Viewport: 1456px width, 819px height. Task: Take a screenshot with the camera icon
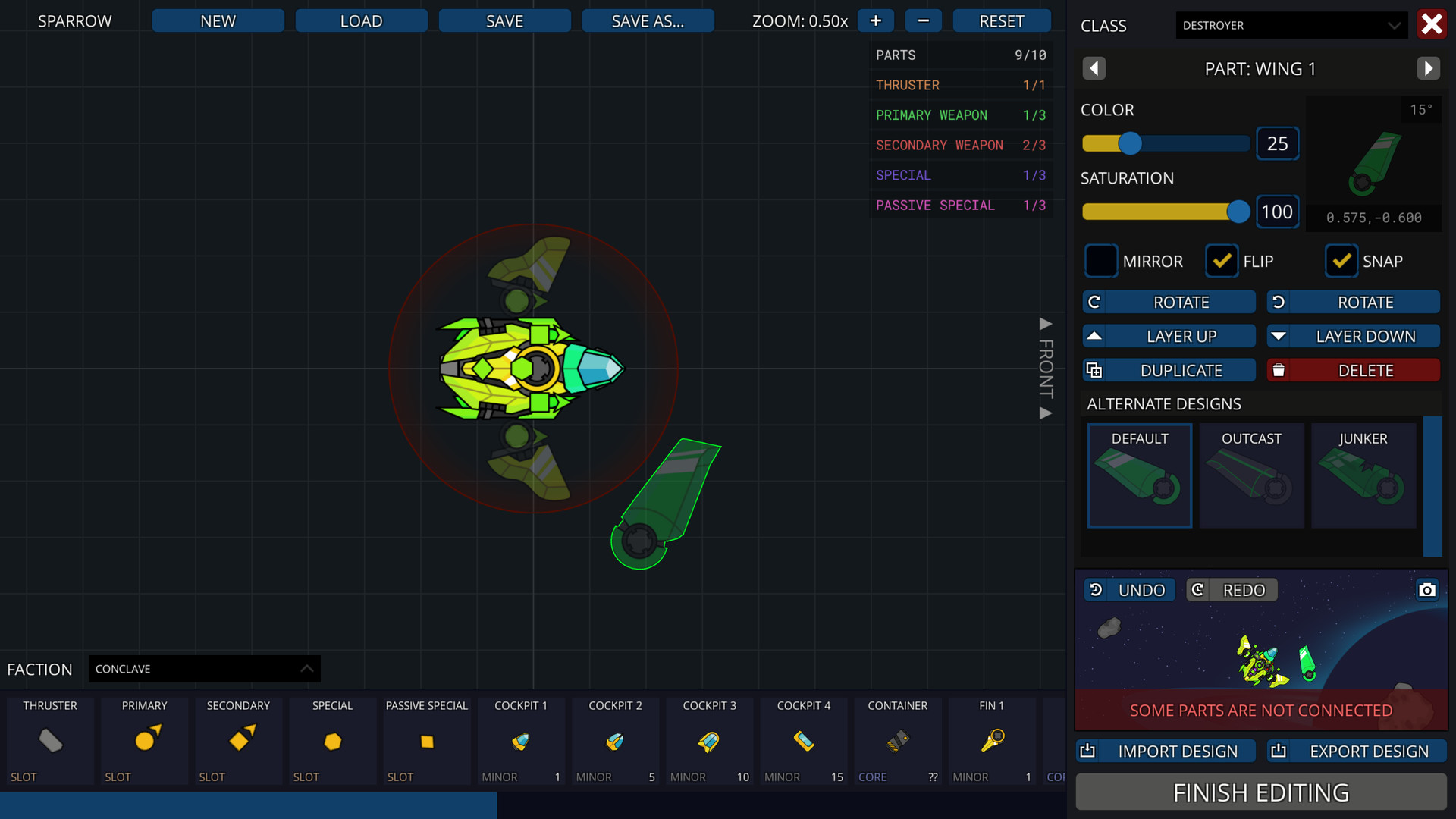1426,590
